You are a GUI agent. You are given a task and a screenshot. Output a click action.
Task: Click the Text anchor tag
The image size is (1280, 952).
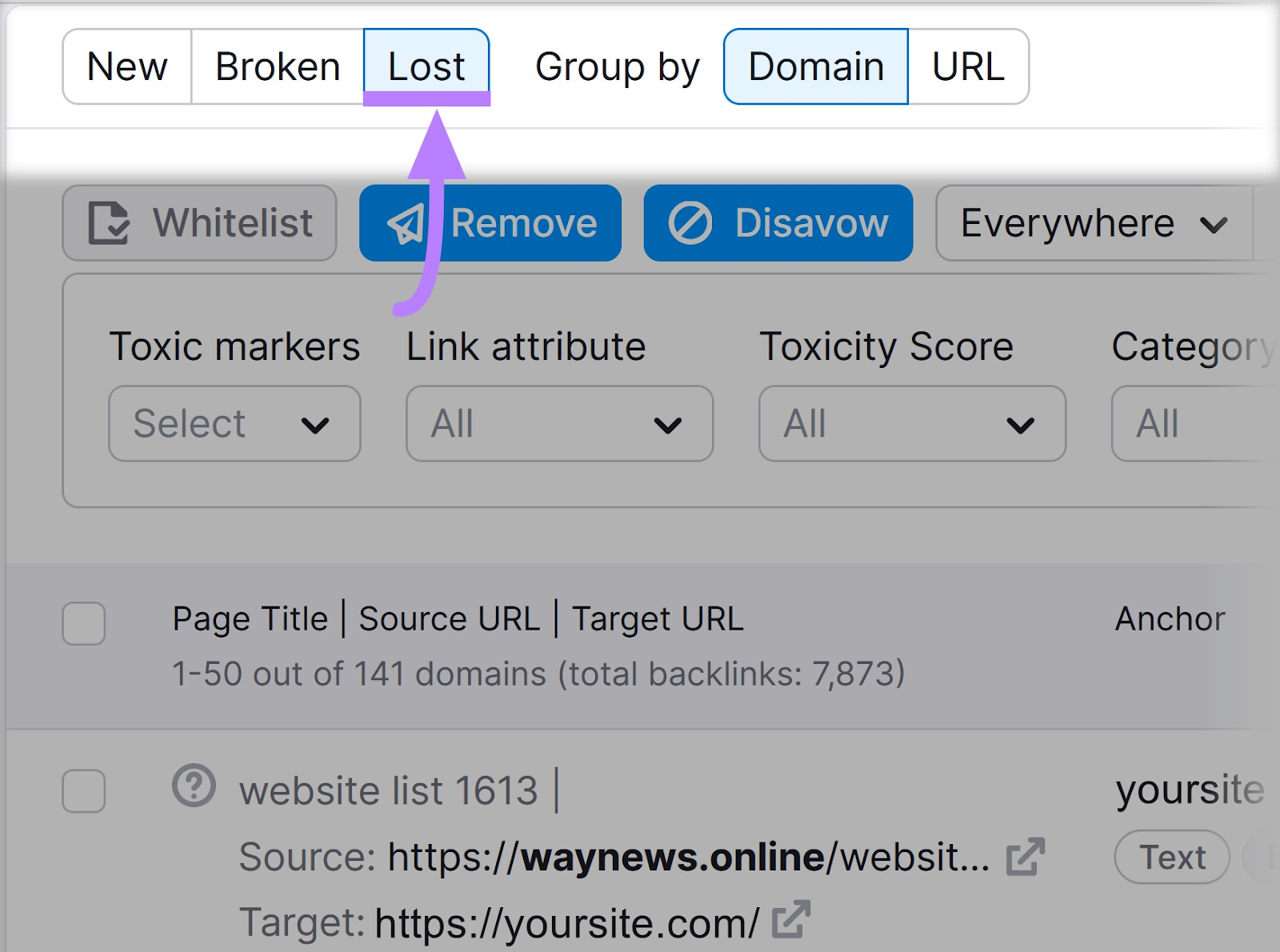pos(1172,857)
